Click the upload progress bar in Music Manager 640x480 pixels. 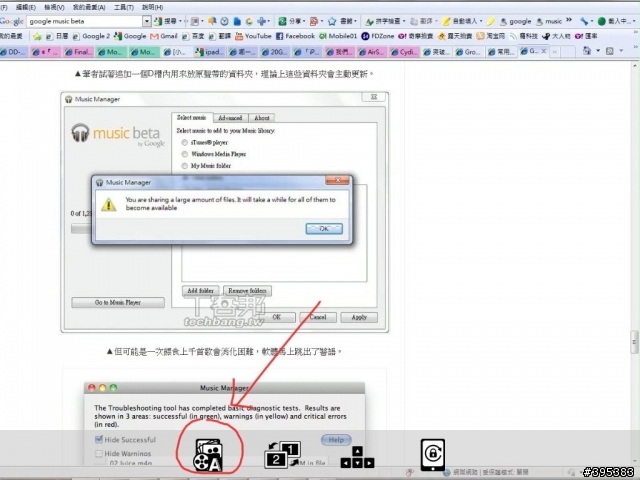[81, 229]
